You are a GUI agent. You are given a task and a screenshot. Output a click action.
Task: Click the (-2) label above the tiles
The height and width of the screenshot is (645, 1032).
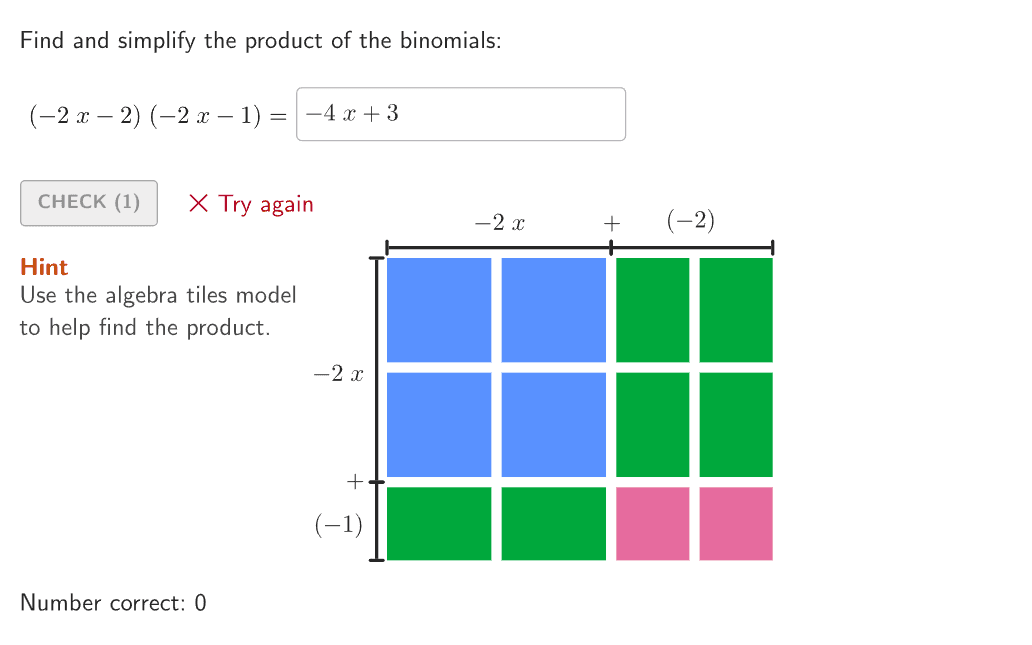tap(690, 220)
